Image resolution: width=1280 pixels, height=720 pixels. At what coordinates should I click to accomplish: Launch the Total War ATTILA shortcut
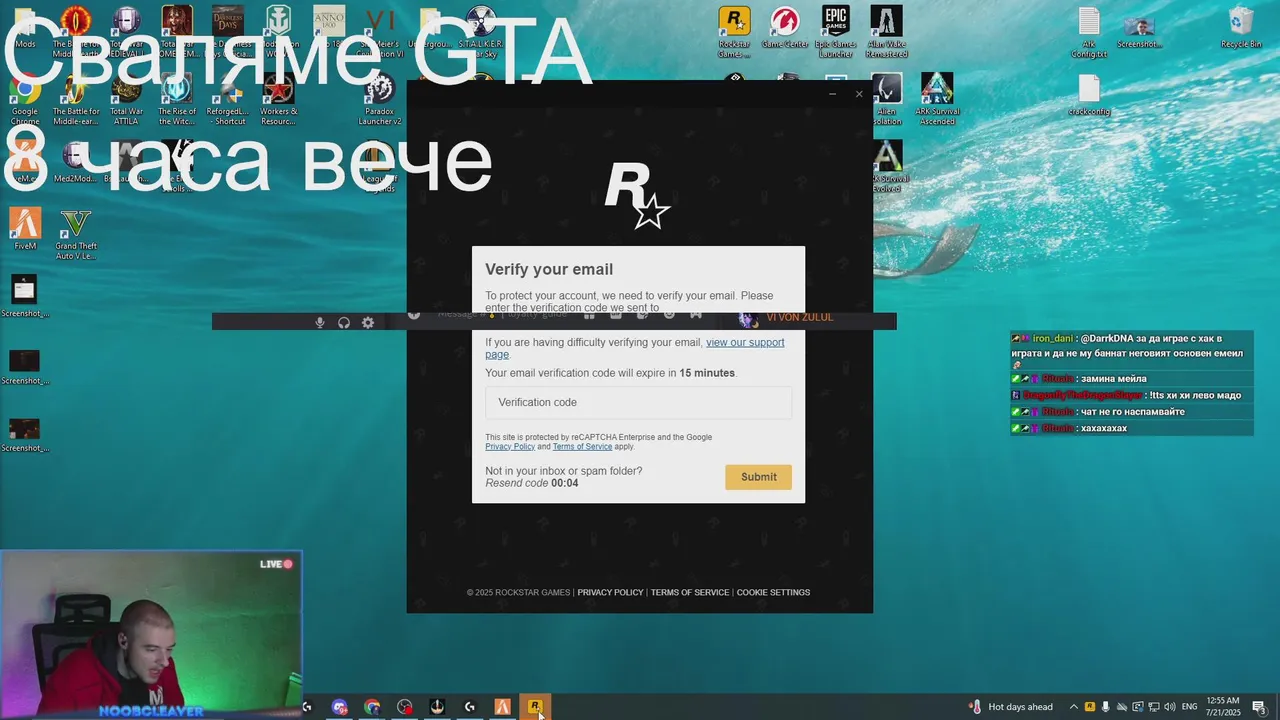click(x=126, y=99)
